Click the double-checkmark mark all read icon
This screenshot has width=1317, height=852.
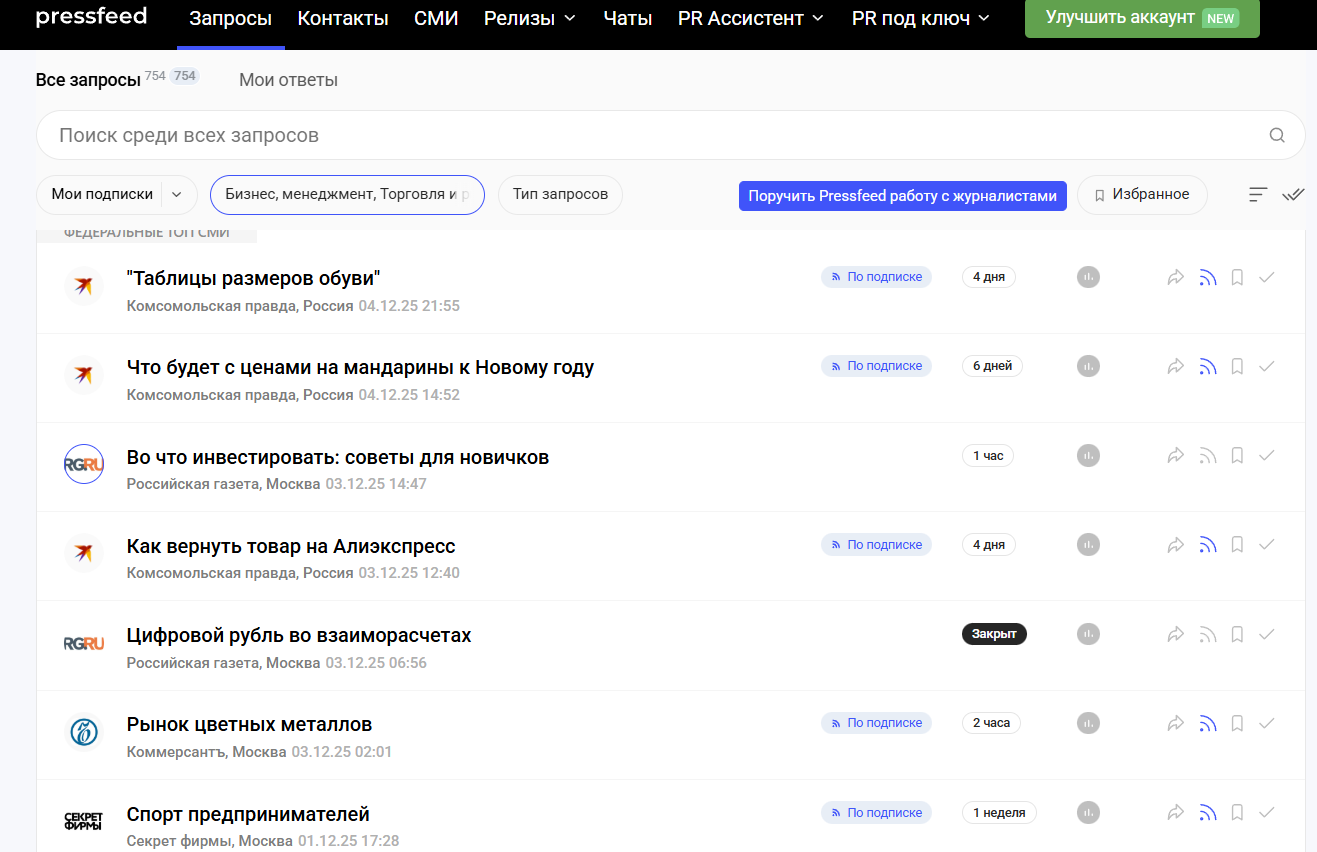[1293, 195]
